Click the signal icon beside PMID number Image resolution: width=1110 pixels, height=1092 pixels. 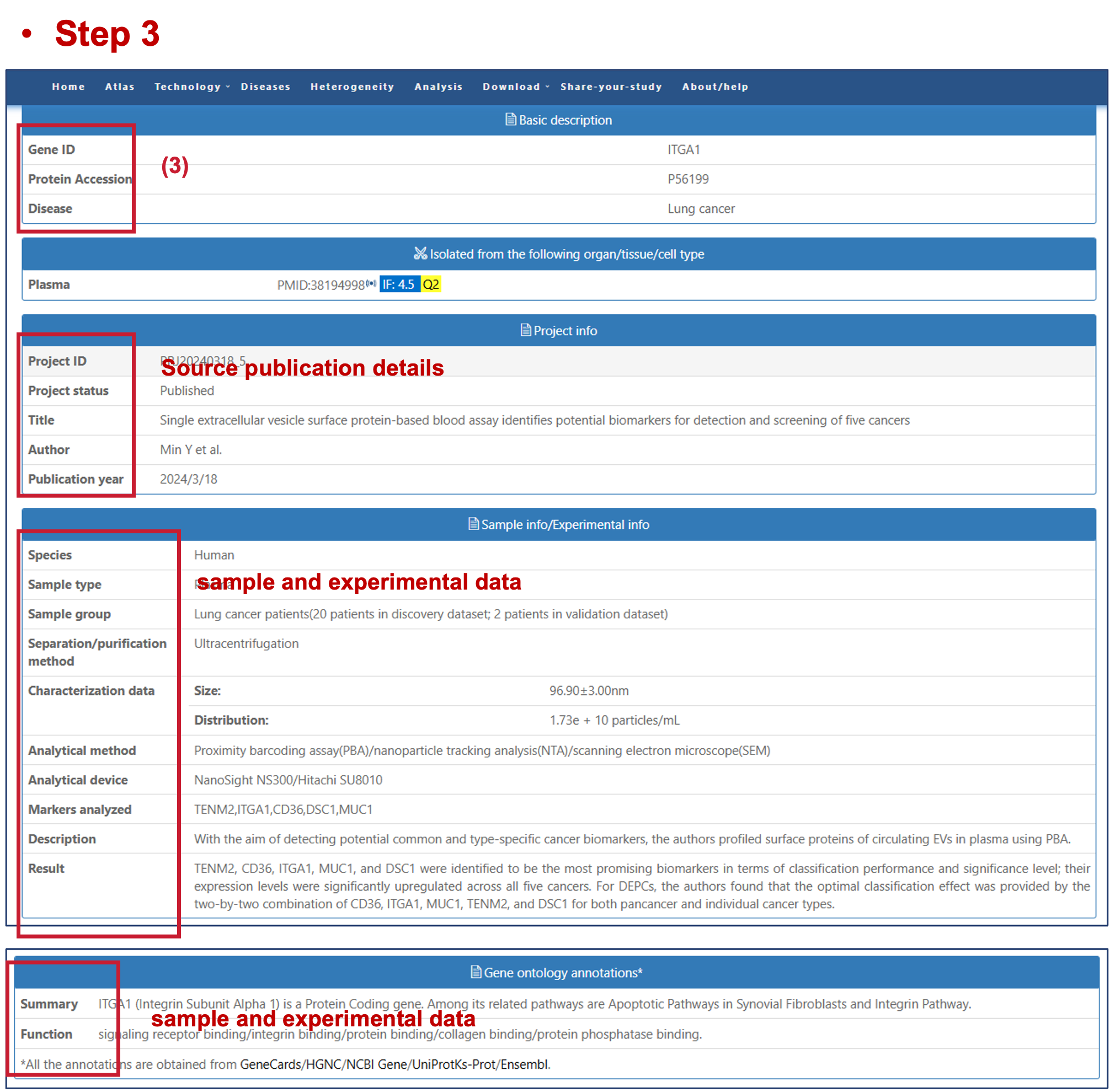click(371, 283)
